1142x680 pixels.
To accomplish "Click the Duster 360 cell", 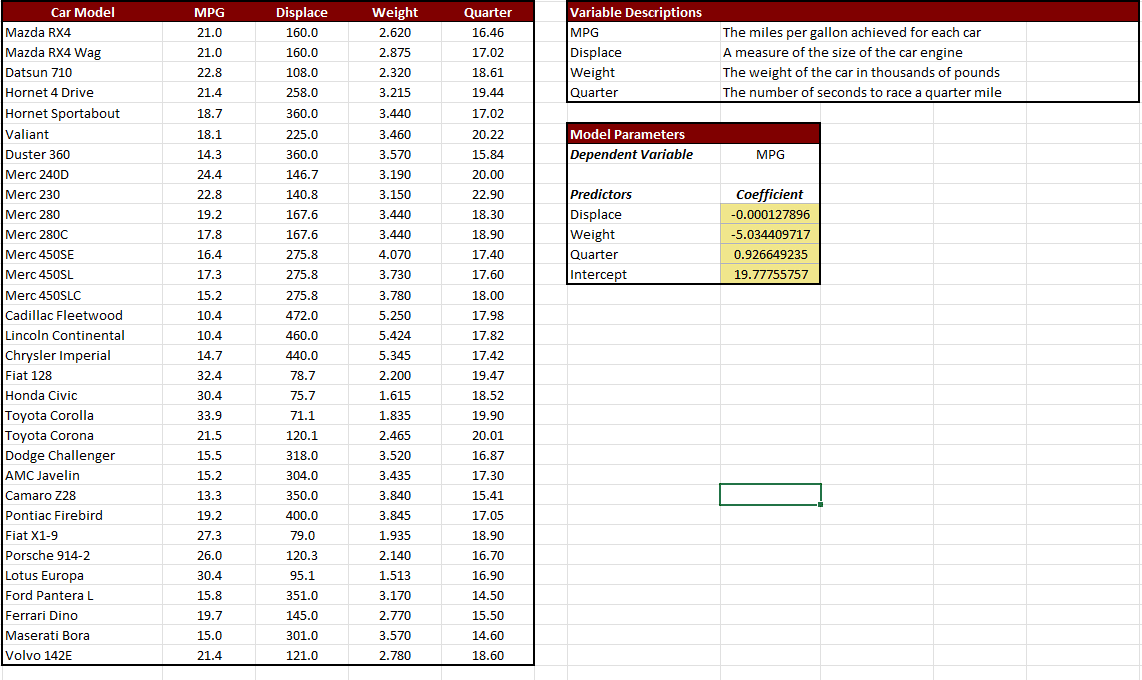I will pos(82,154).
